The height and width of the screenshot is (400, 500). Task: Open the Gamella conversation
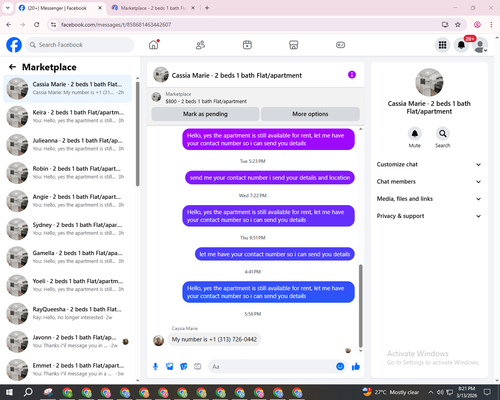click(x=68, y=257)
